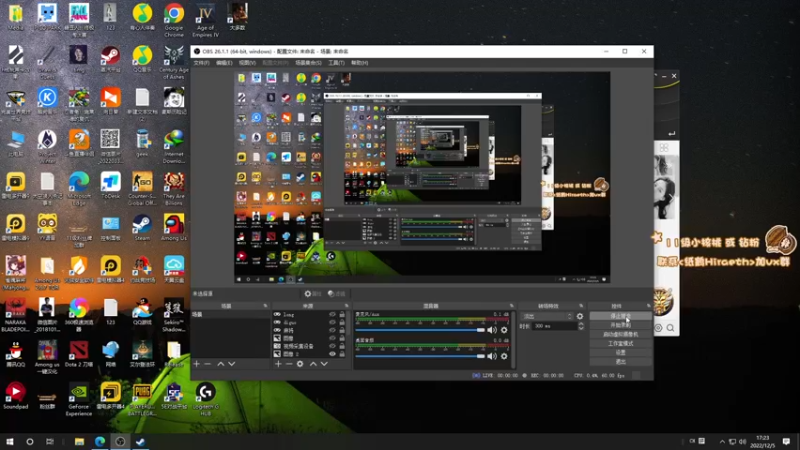Select the Internet Download Manager desktop icon
The height and width of the screenshot is (450, 800).
pos(173,146)
